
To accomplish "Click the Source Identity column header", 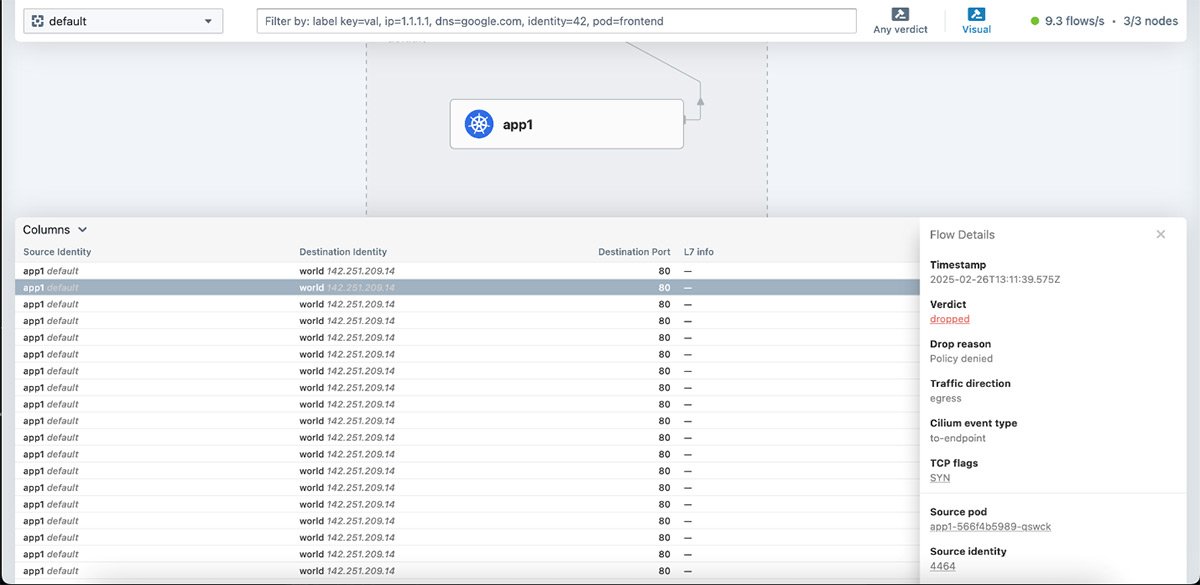I will (x=57, y=252).
